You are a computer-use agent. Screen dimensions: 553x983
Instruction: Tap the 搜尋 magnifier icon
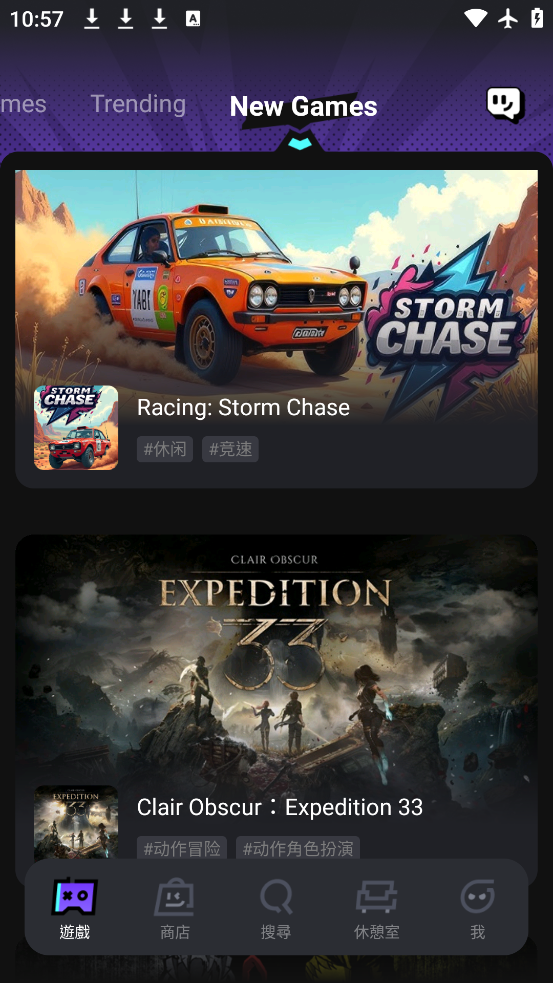(x=276, y=897)
